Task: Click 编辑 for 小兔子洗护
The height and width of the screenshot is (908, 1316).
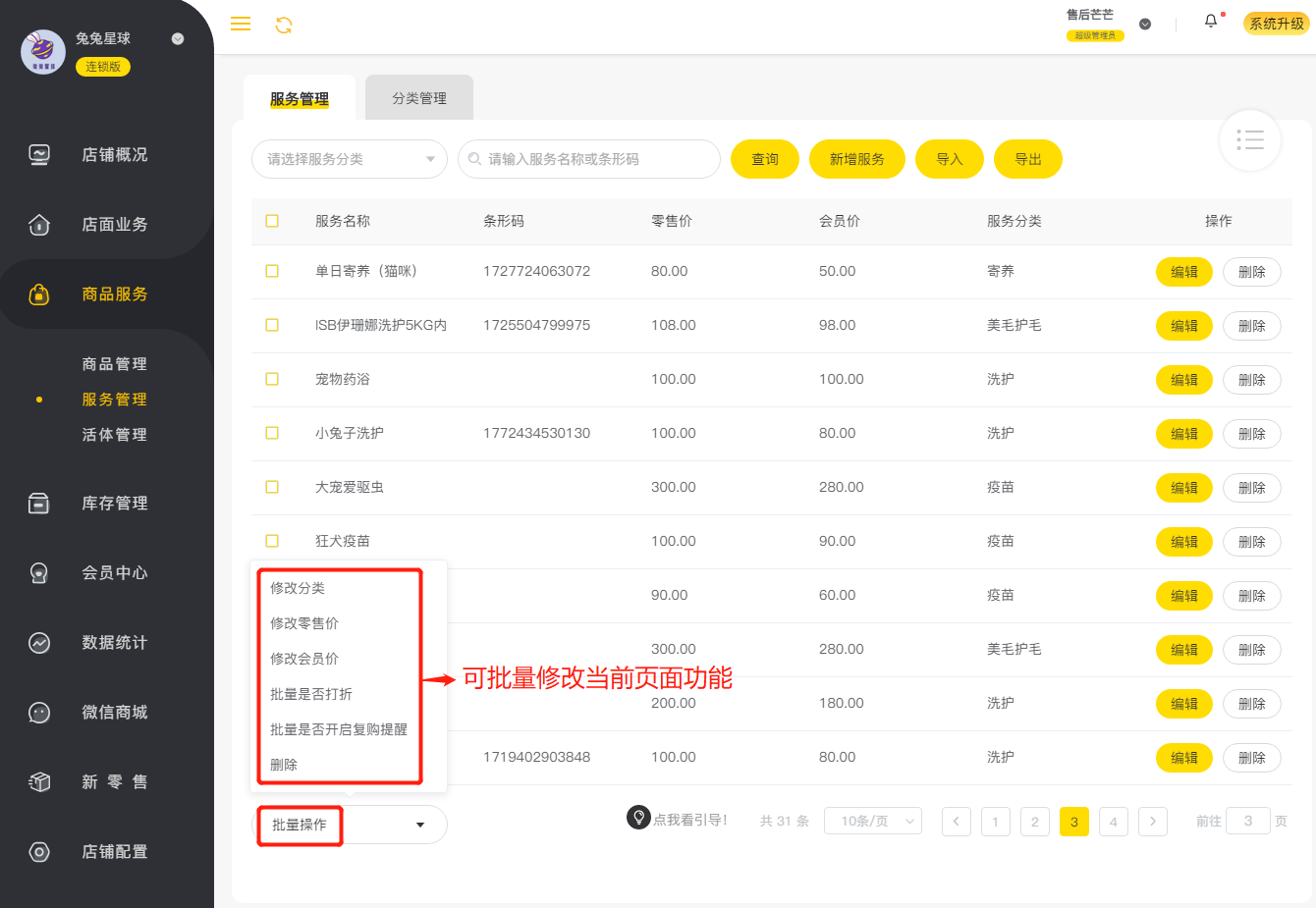Action: click(1183, 434)
